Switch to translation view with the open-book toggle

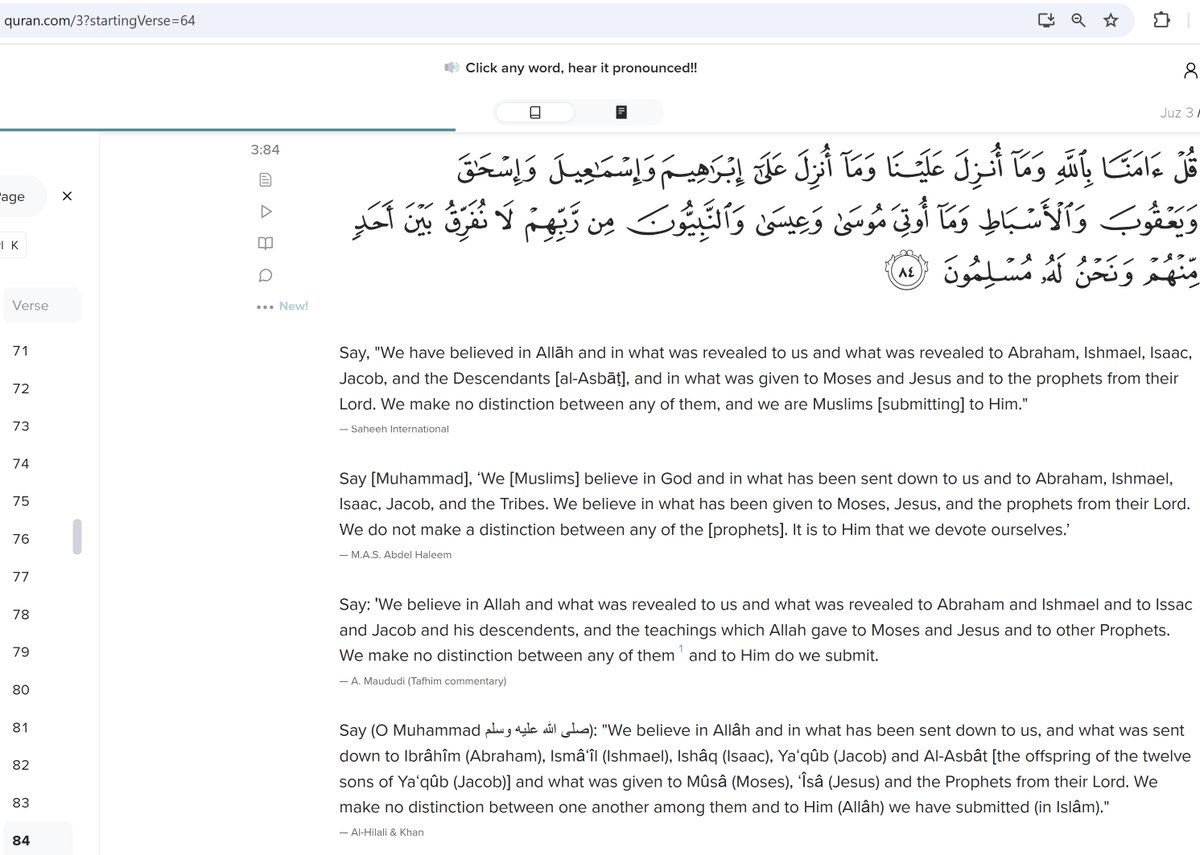tap(535, 112)
